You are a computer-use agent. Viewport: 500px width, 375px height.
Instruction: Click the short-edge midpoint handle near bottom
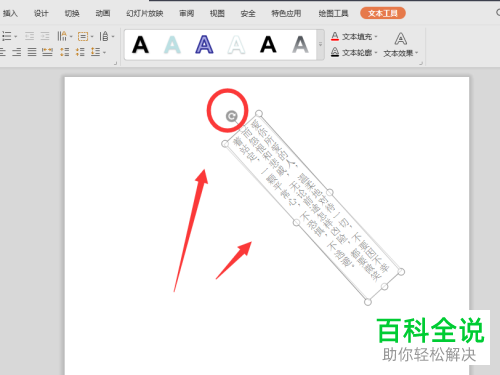point(384,287)
